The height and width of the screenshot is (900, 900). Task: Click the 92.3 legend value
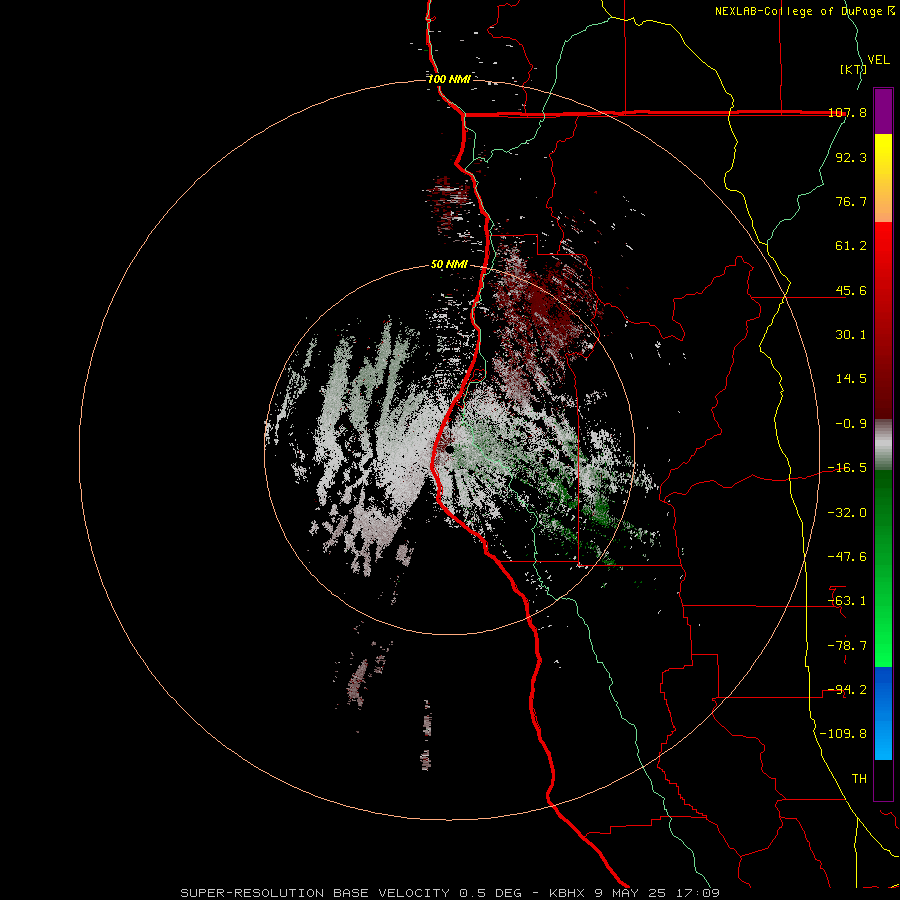[851, 157]
